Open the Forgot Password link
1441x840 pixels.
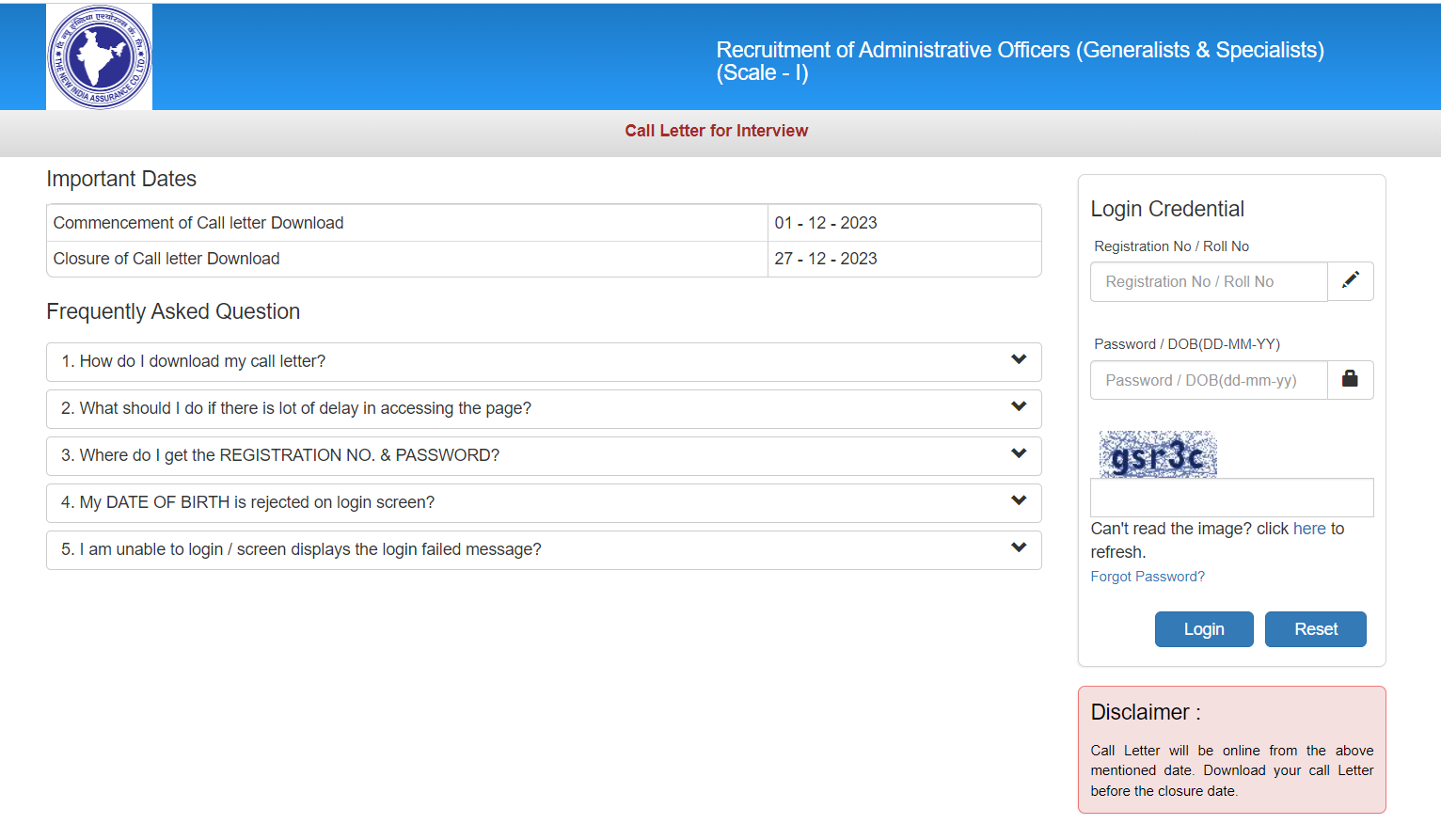click(1147, 577)
